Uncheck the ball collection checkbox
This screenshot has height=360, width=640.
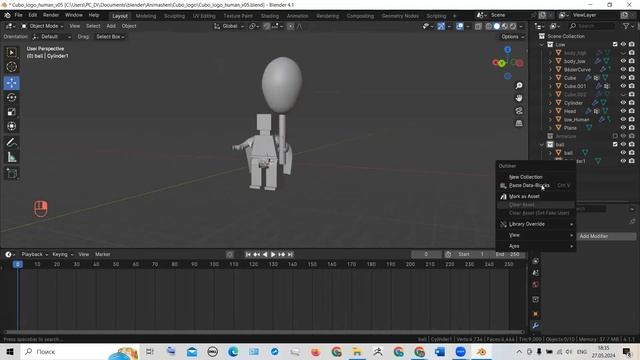tap(615, 144)
